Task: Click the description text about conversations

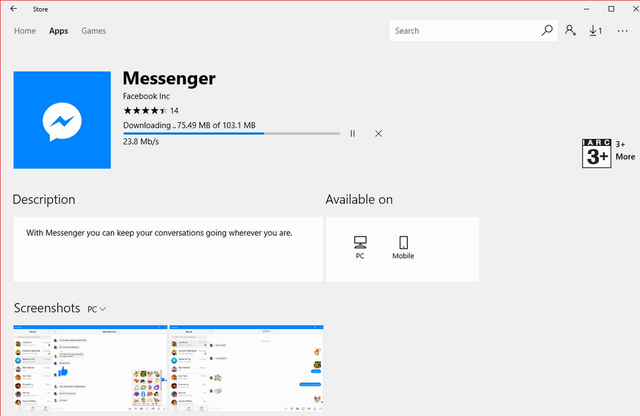Action: click(x=159, y=233)
